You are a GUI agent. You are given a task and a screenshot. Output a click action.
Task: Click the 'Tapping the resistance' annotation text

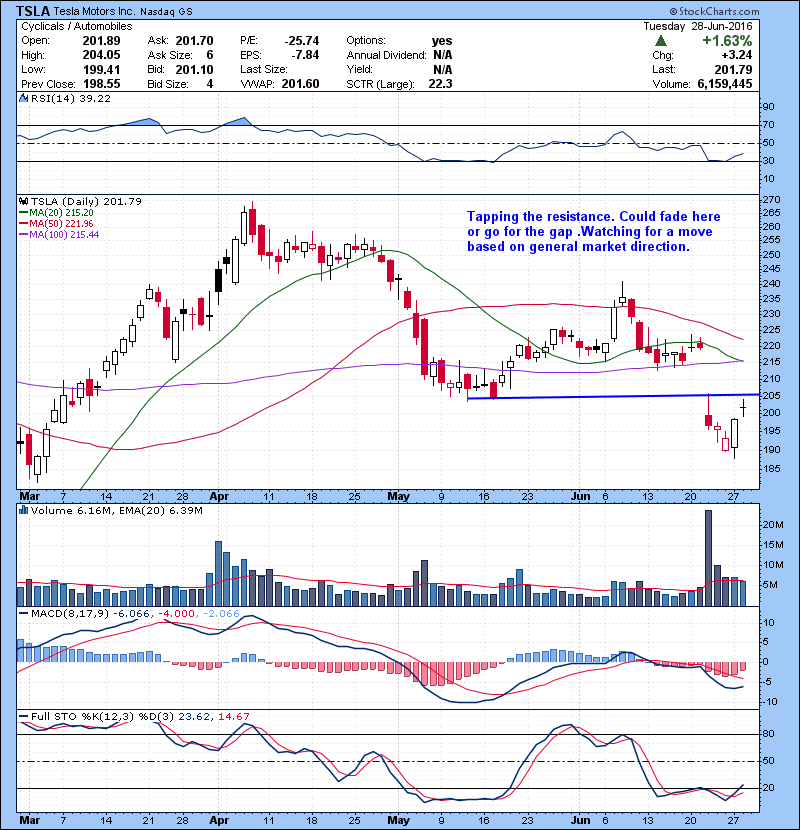[x=594, y=231]
